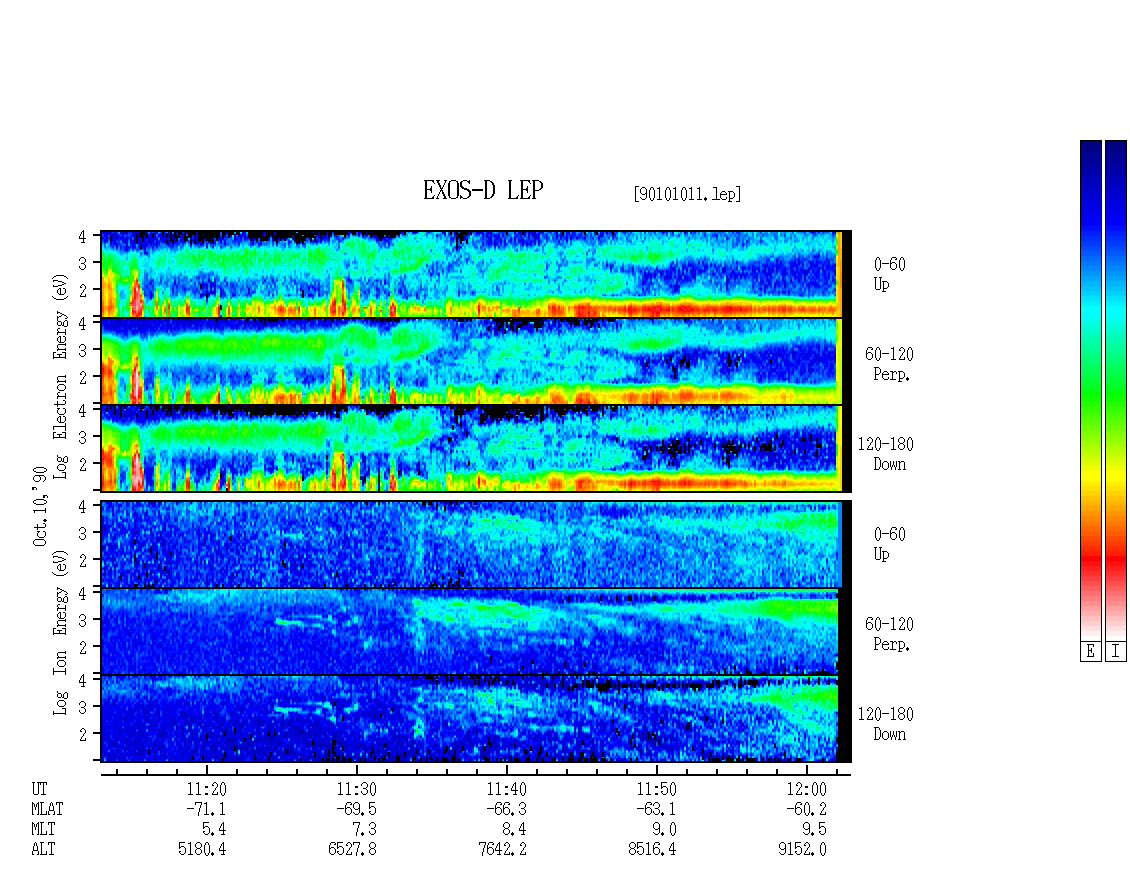Click the "Log Ion Energy (eV)" axis label
1130x875 pixels.
coord(61,633)
